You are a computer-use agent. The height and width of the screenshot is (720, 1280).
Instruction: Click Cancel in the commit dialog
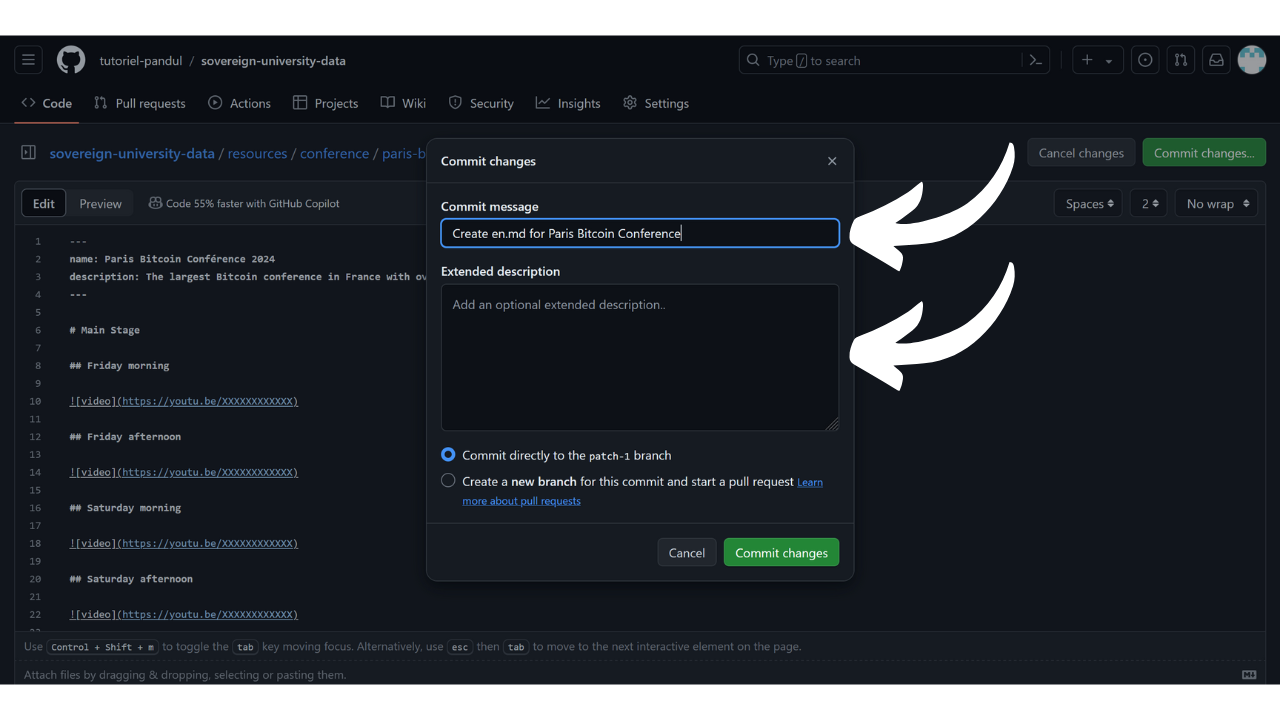point(687,553)
